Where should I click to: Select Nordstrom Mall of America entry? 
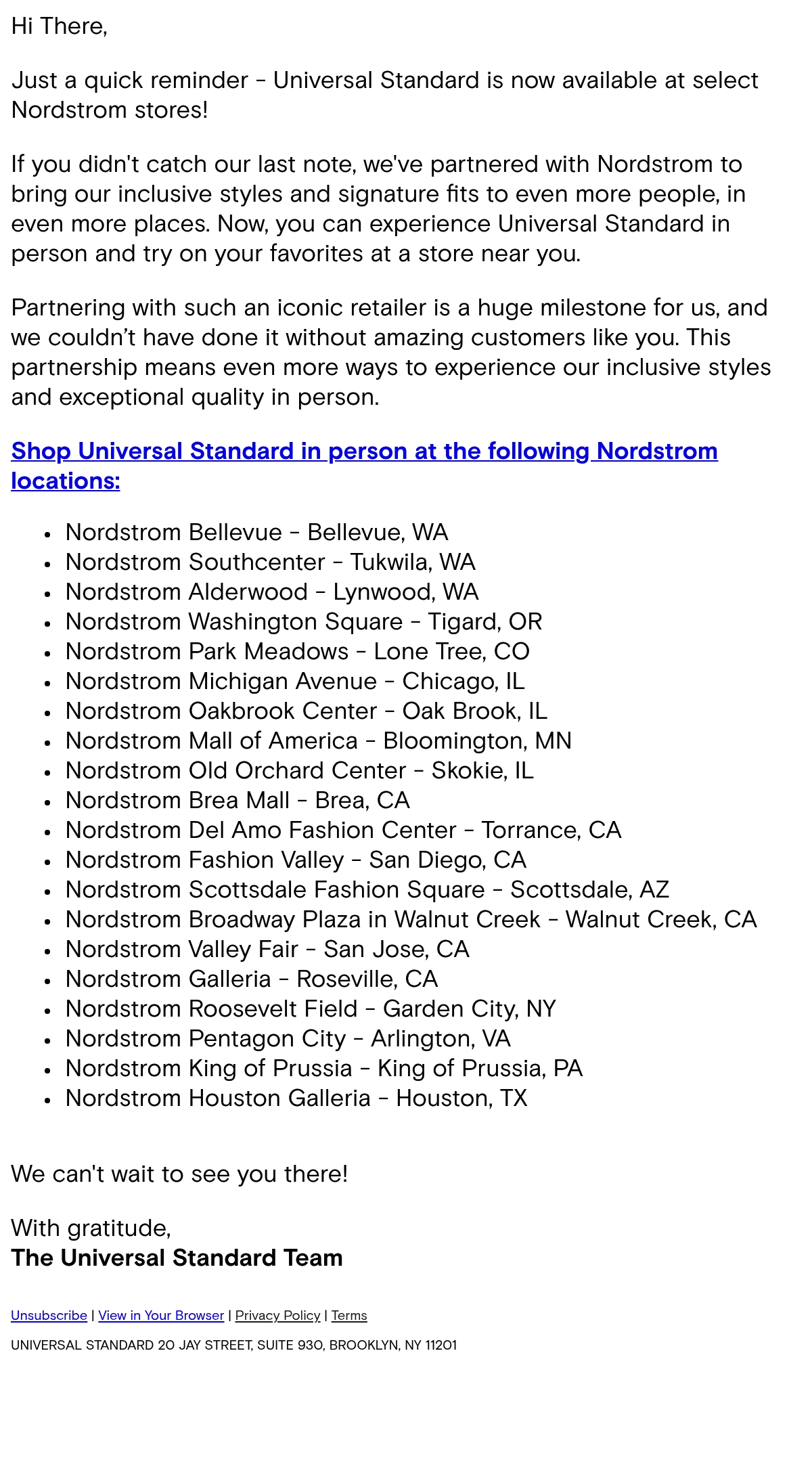318,740
